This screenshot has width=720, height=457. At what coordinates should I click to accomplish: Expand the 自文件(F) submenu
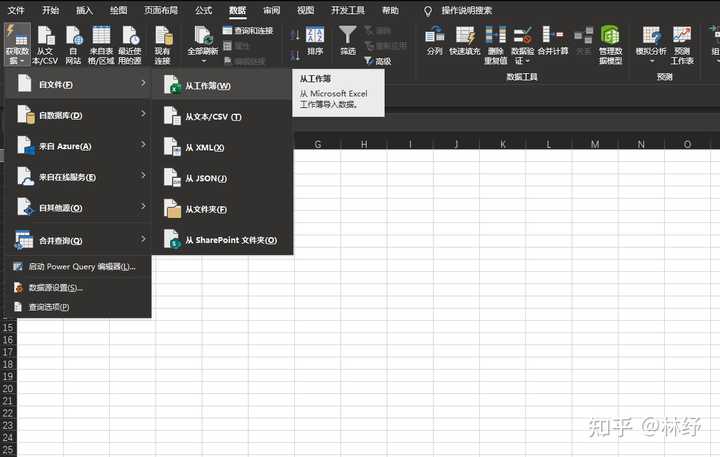pyautogui.click(x=78, y=84)
